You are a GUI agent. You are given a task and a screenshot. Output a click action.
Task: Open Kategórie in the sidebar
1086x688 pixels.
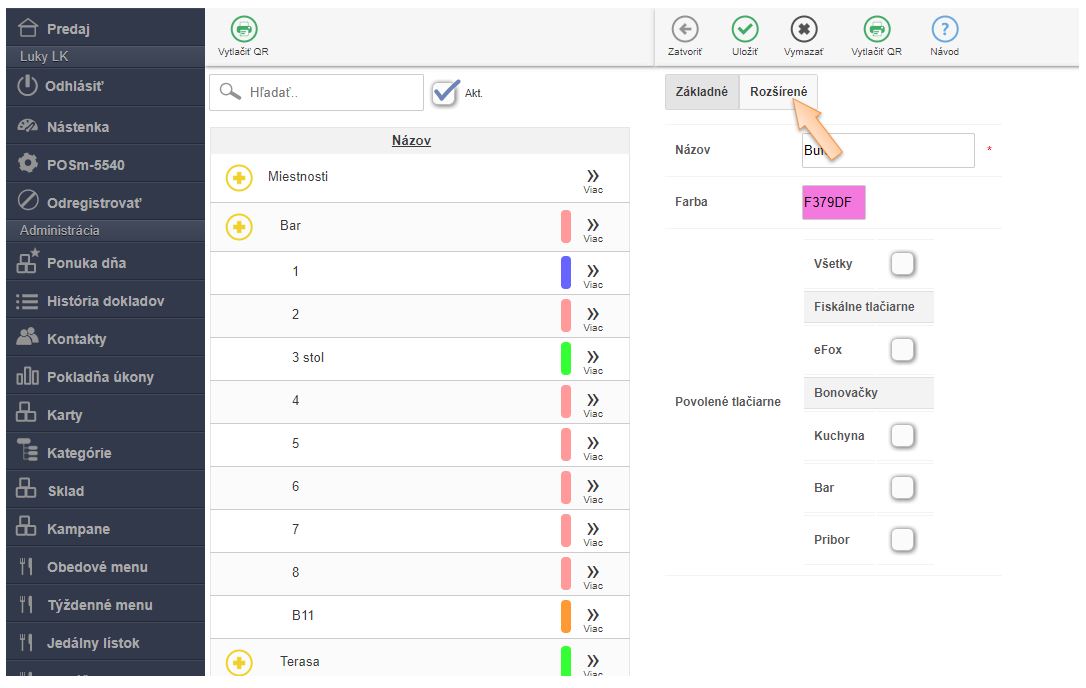point(79,453)
